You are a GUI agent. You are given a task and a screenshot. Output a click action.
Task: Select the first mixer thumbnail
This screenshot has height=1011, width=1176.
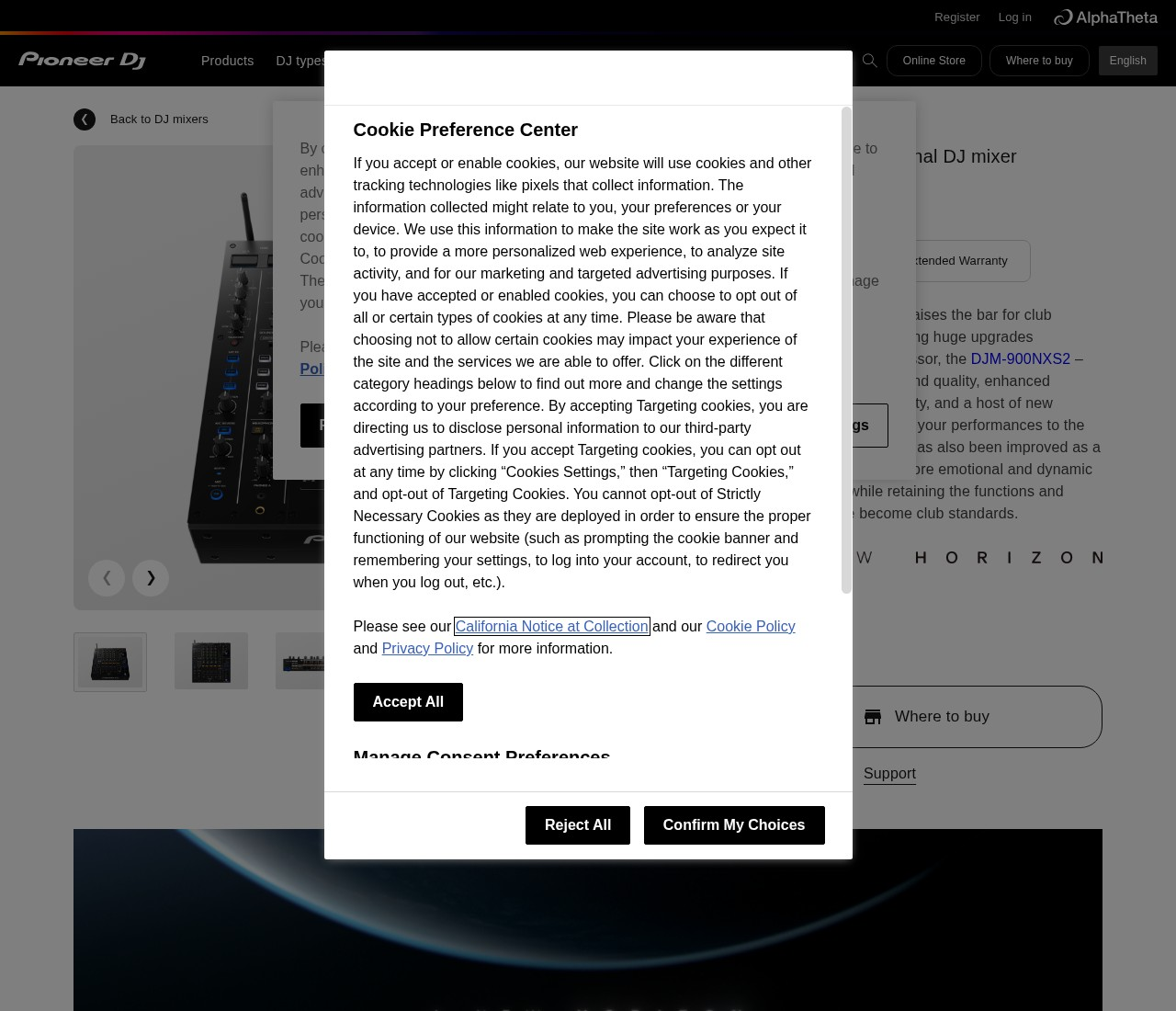[x=110, y=662]
